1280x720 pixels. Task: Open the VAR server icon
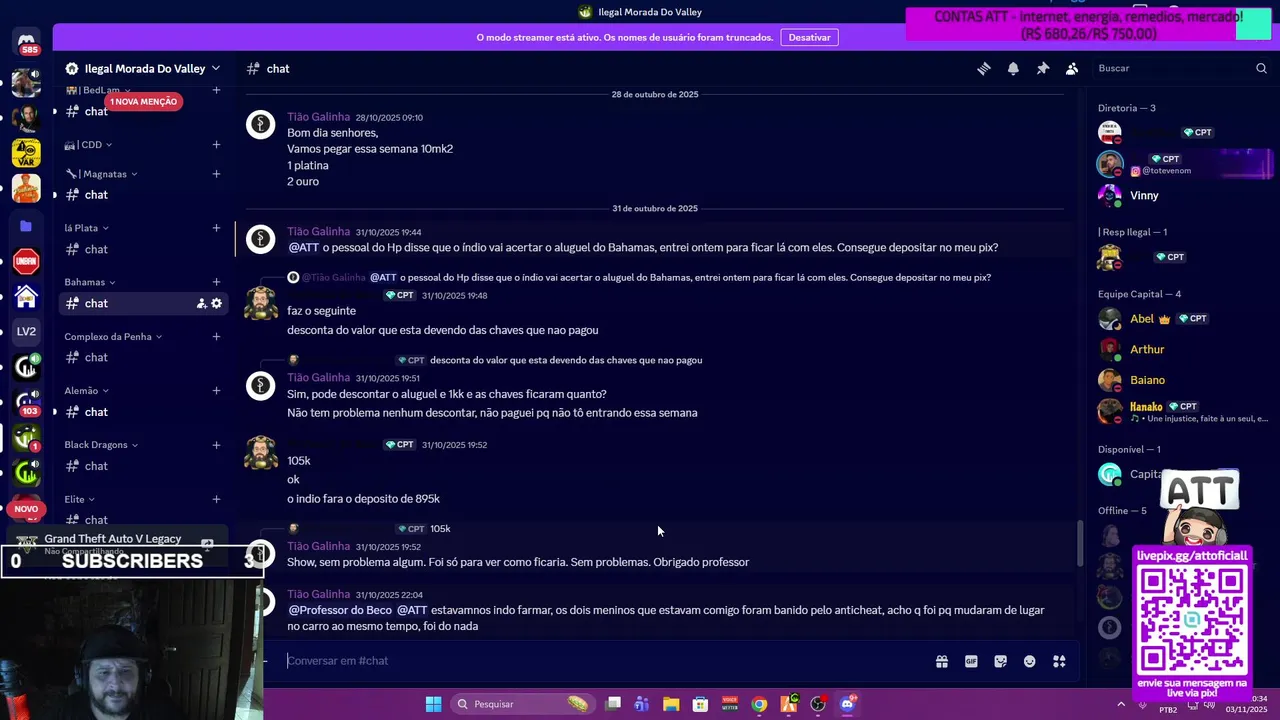[26, 153]
